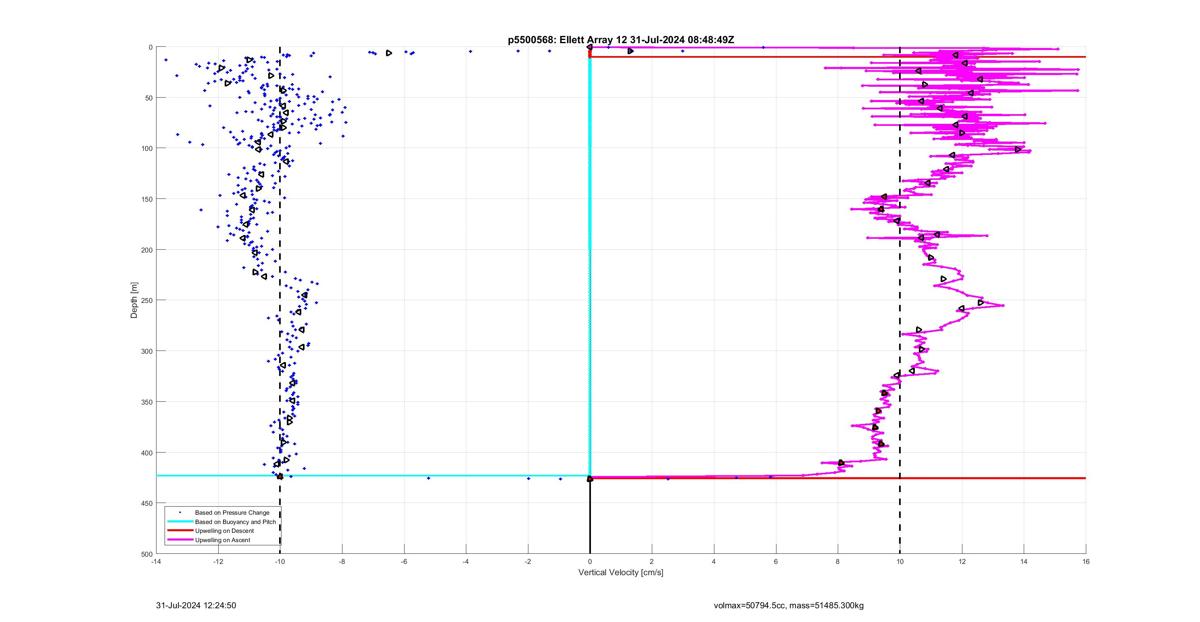Click depth axis tick label '100'
The image size is (1200, 622).
146,148
